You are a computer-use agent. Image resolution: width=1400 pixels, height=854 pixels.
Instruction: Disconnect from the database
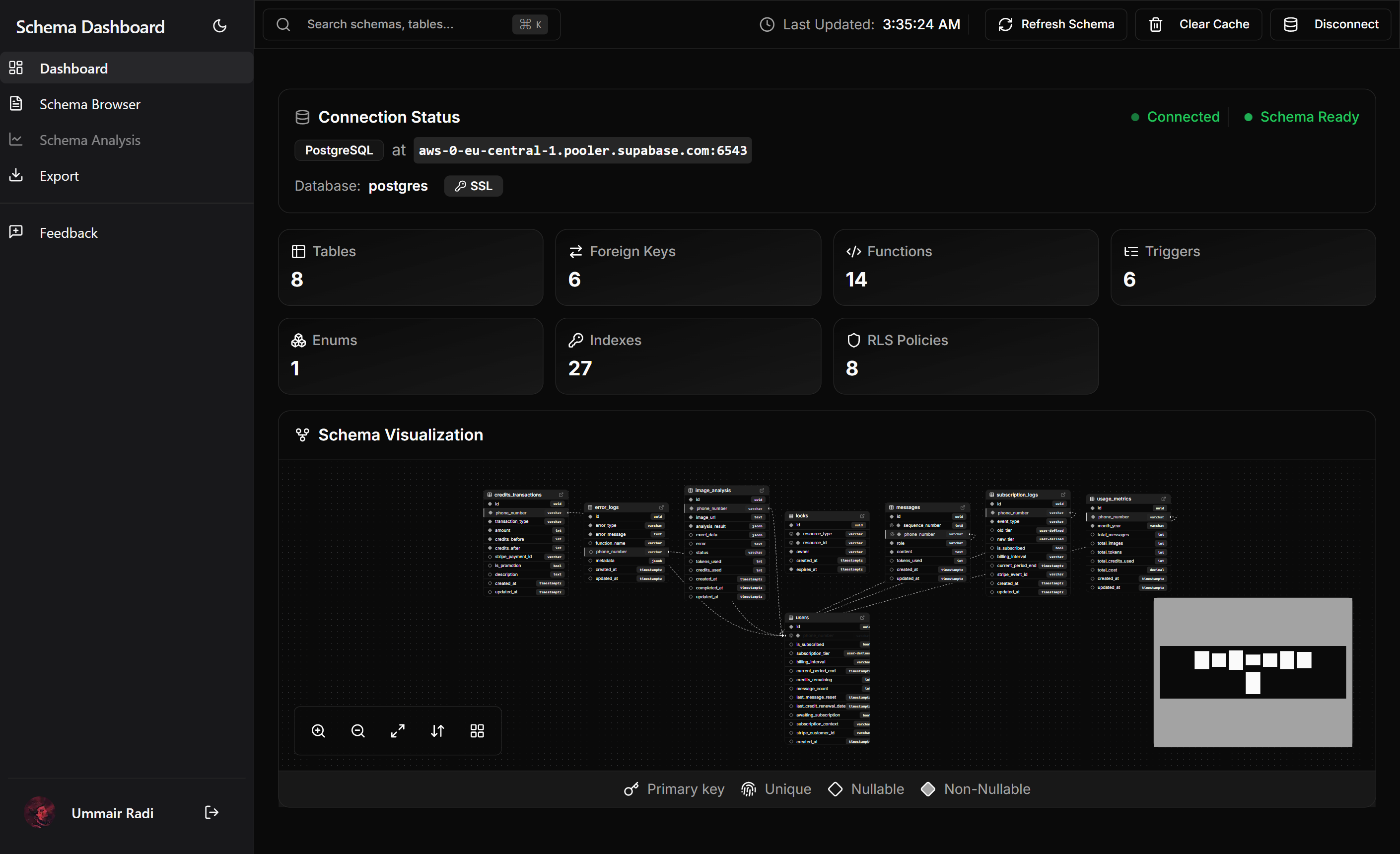pyautogui.click(x=1330, y=24)
